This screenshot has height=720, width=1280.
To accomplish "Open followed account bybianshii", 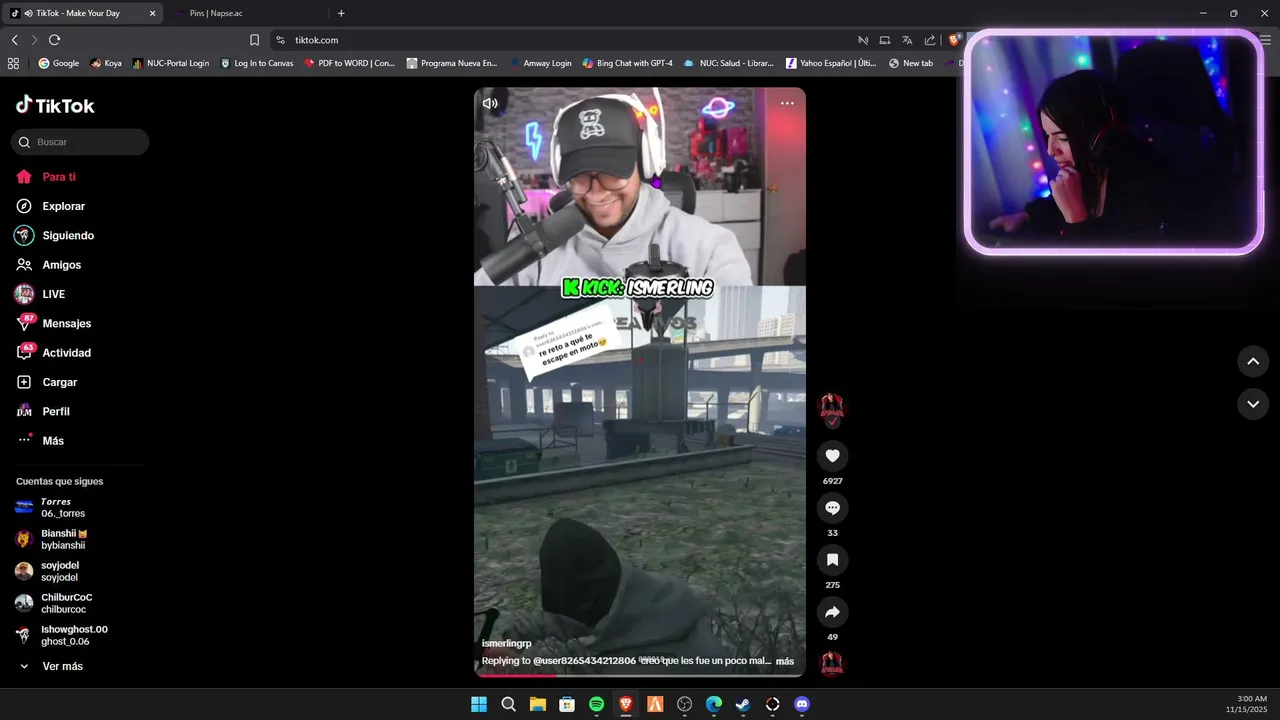I will coord(52,539).
